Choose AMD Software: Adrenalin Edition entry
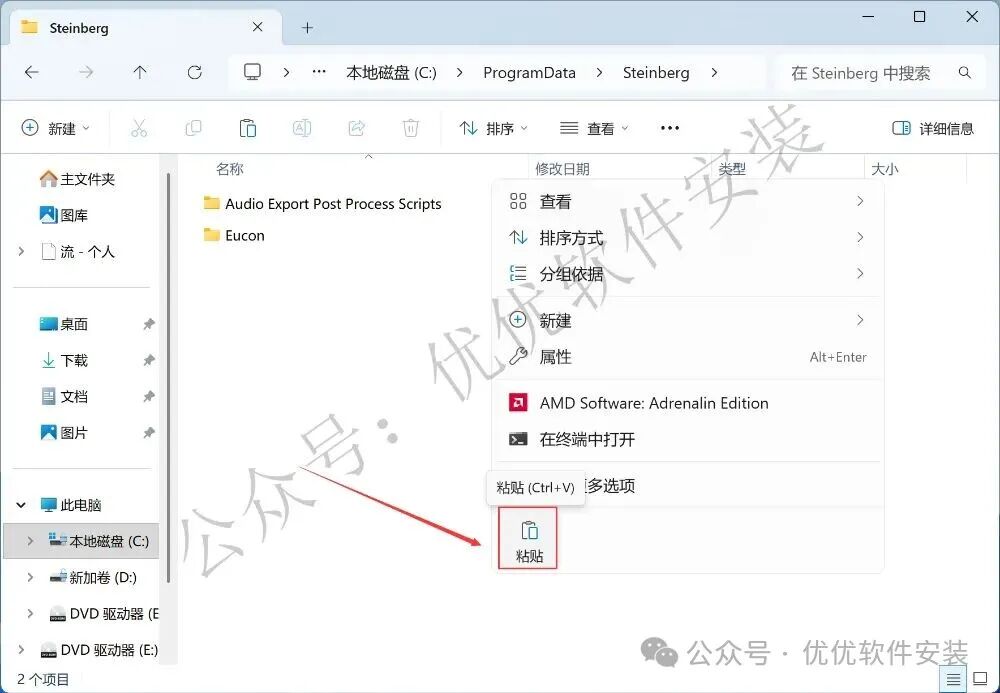Viewport: 1000px width, 693px height. [x=687, y=403]
